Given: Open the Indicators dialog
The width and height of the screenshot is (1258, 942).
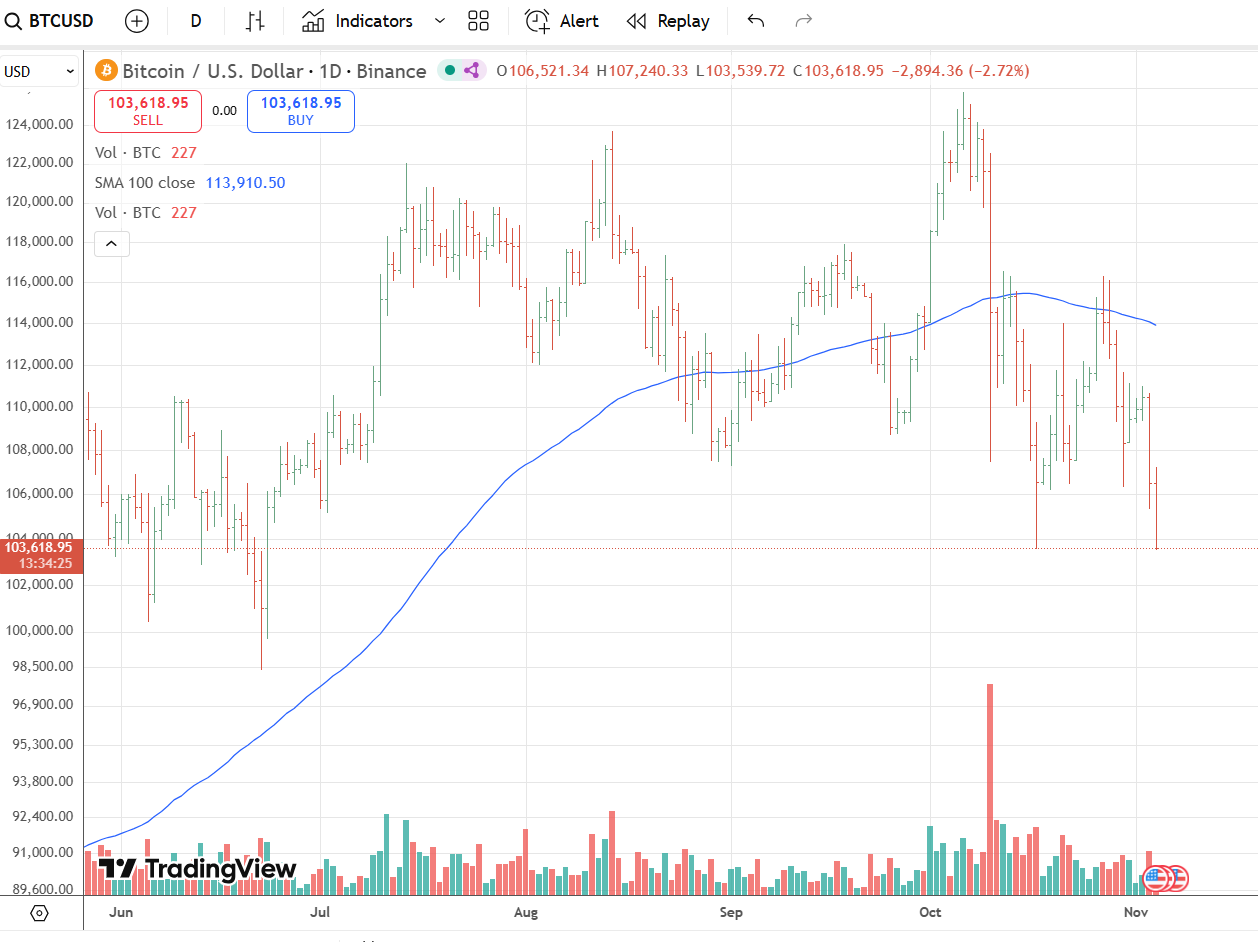Looking at the screenshot, I should [358, 21].
